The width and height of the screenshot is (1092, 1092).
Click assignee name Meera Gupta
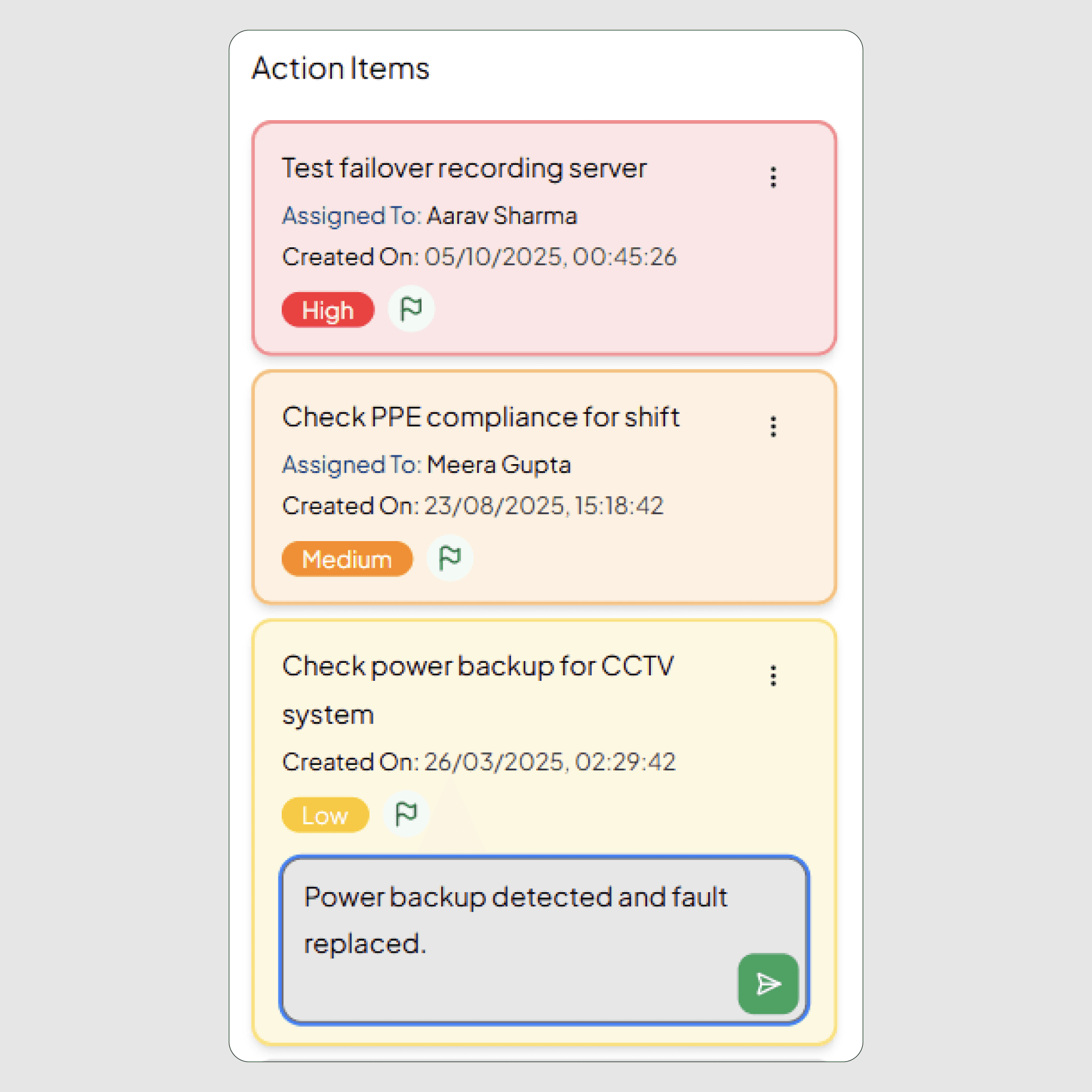[x=498, y=465]
